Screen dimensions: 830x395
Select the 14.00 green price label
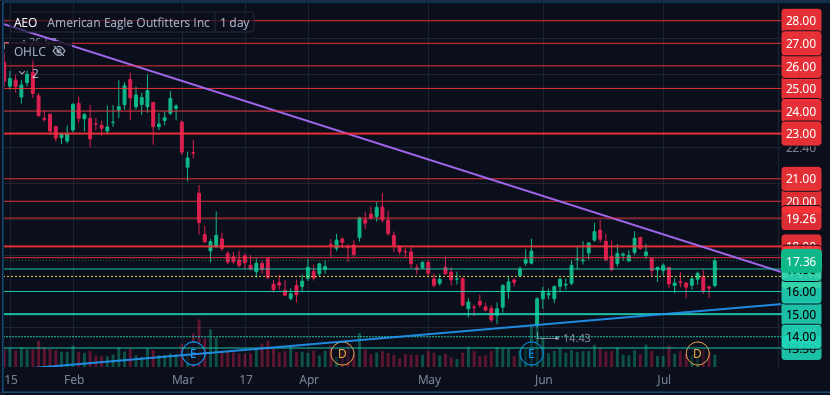[x=801, y=336]
